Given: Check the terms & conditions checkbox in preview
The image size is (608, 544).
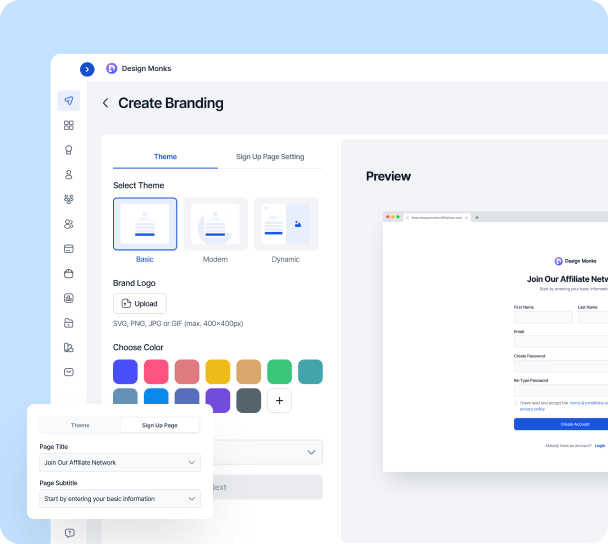Looking at the screenshot, I should (516, 403).
